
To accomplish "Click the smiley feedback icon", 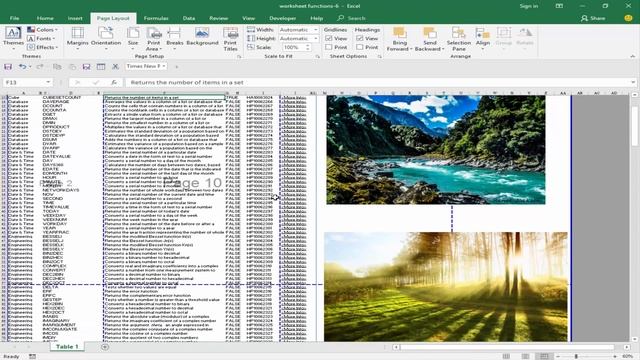I will coord(629,18).
